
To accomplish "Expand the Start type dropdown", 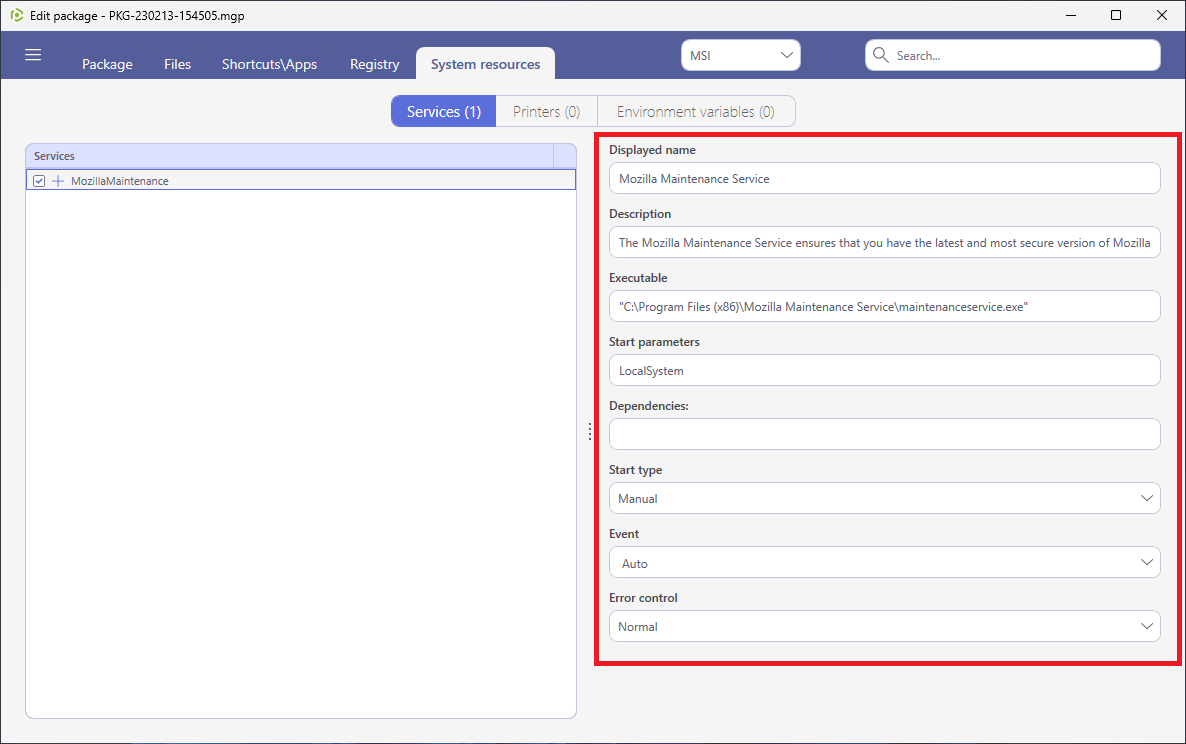I will click(x=884, y=498).
